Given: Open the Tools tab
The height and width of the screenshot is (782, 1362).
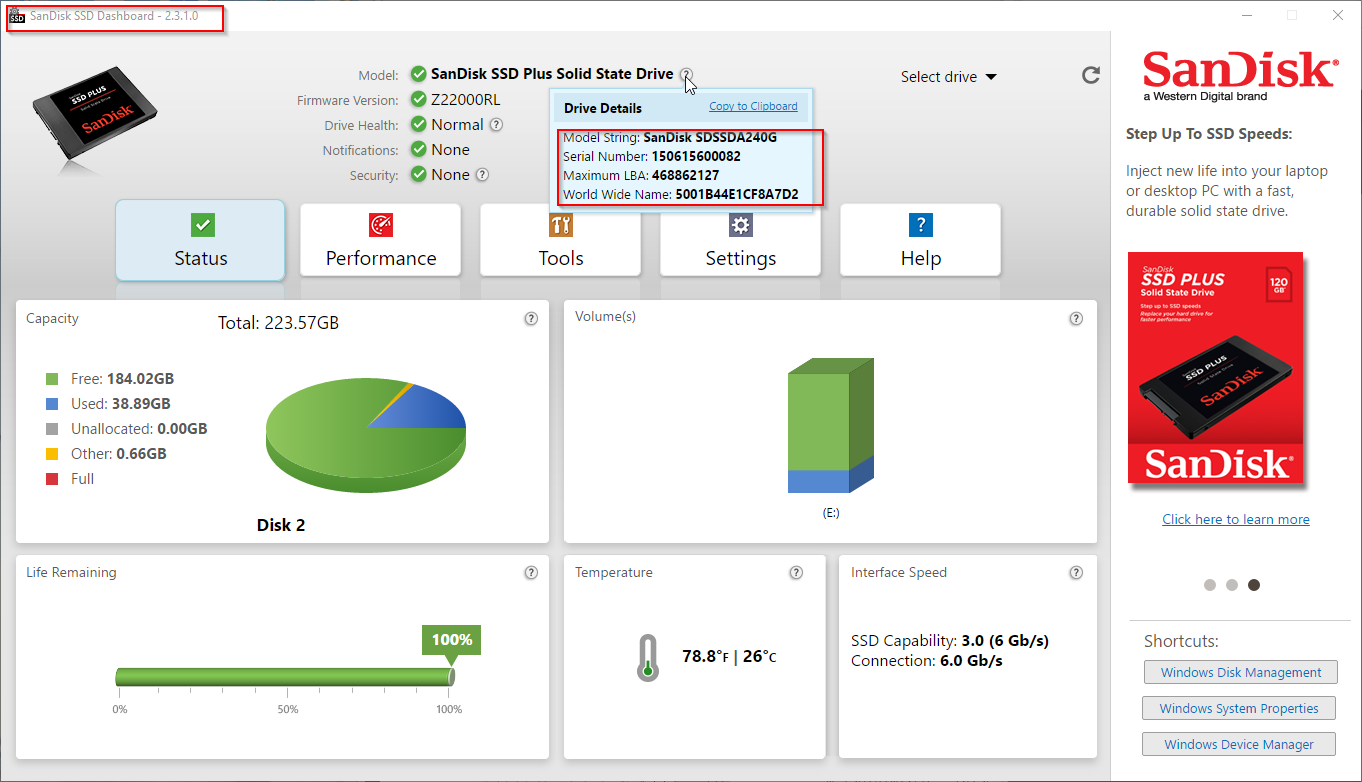Looking at the screenshot, I should [x=561, y=240].
